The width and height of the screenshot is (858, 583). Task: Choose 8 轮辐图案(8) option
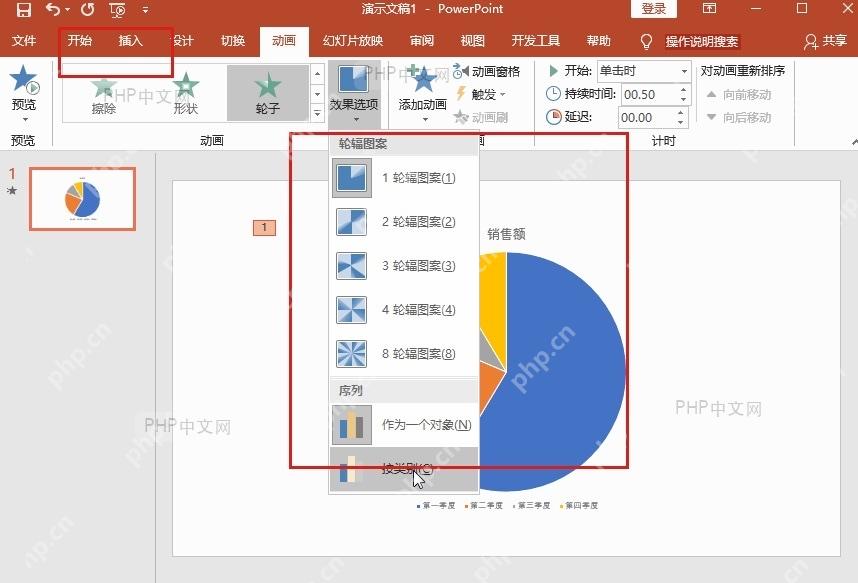tap(404, 354)
